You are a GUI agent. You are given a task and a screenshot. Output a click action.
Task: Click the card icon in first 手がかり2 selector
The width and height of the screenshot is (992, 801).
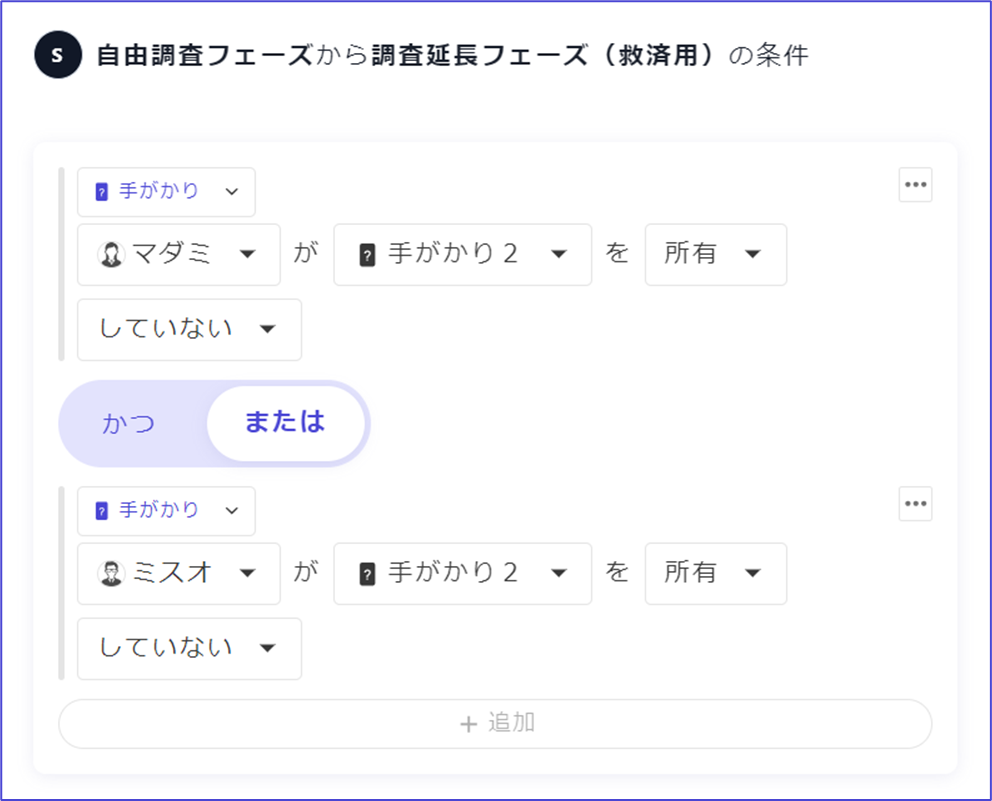click(x=367, y=255)
